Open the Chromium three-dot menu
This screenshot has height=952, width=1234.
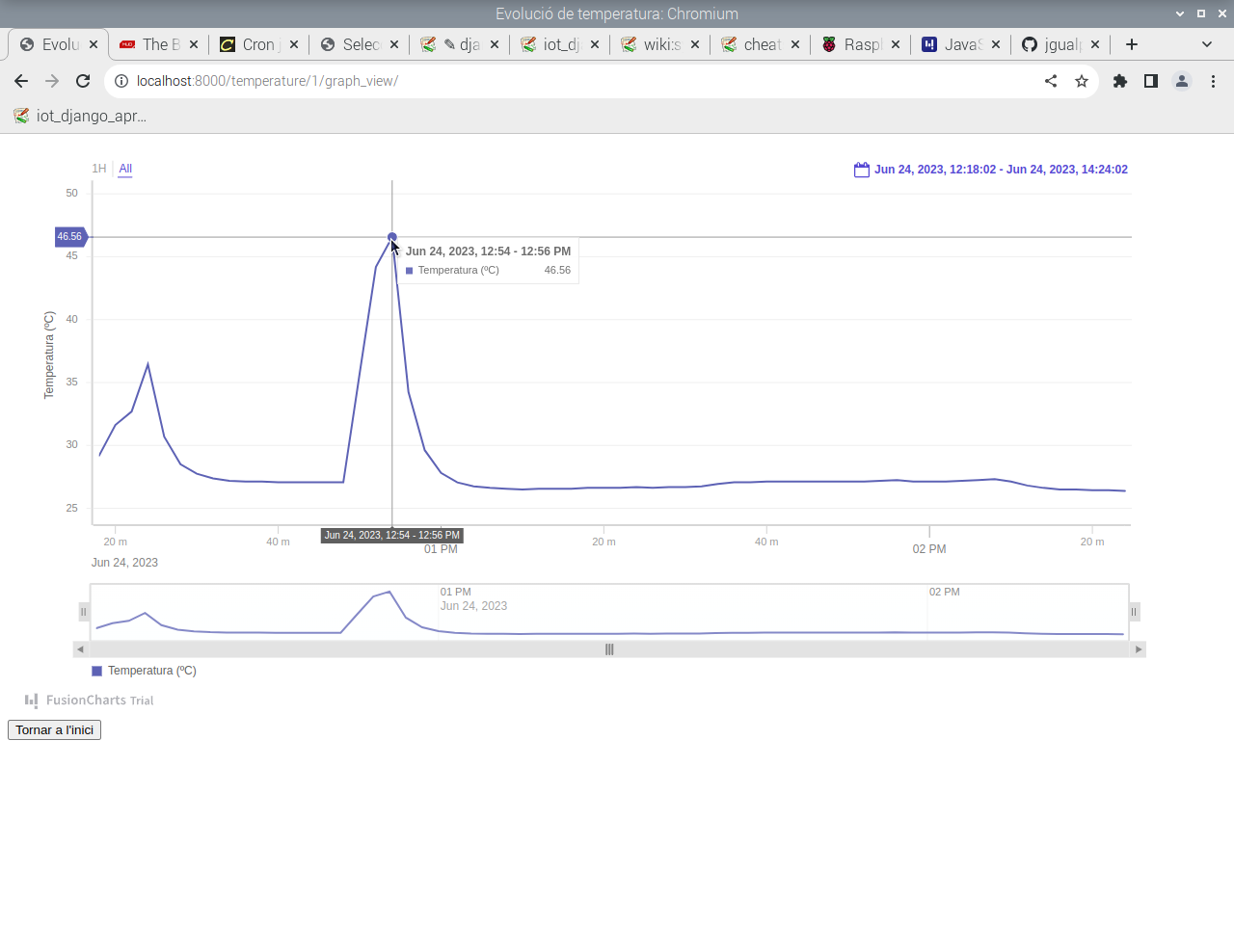(x=1213, y=81)
